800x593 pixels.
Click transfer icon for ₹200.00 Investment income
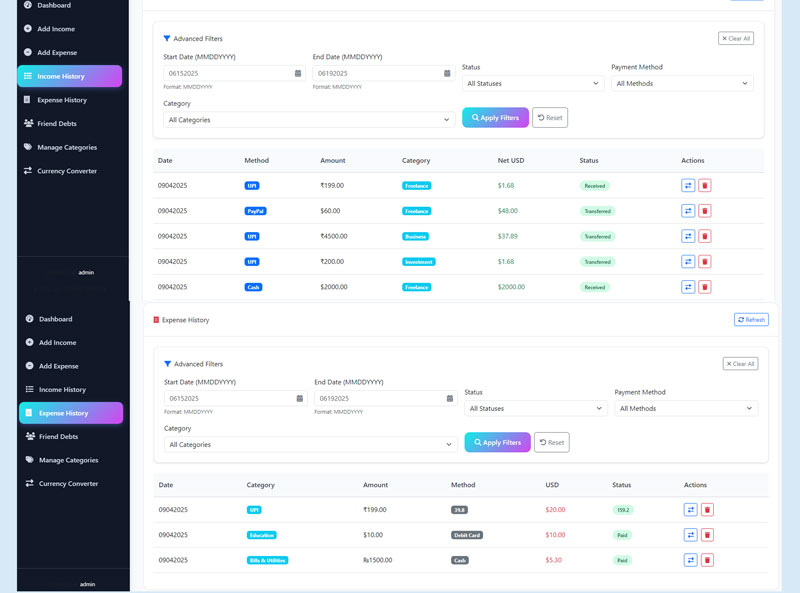click(688, 261)
